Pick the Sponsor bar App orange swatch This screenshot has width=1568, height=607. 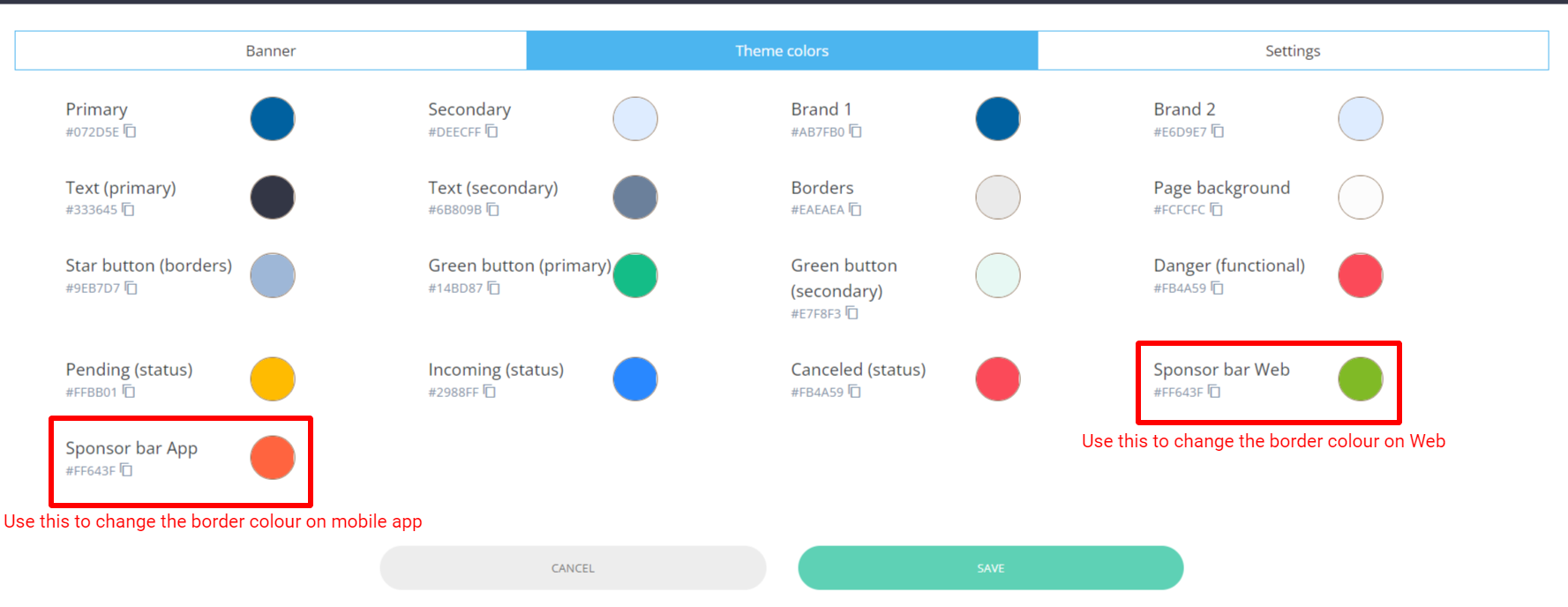click(273, 458)
